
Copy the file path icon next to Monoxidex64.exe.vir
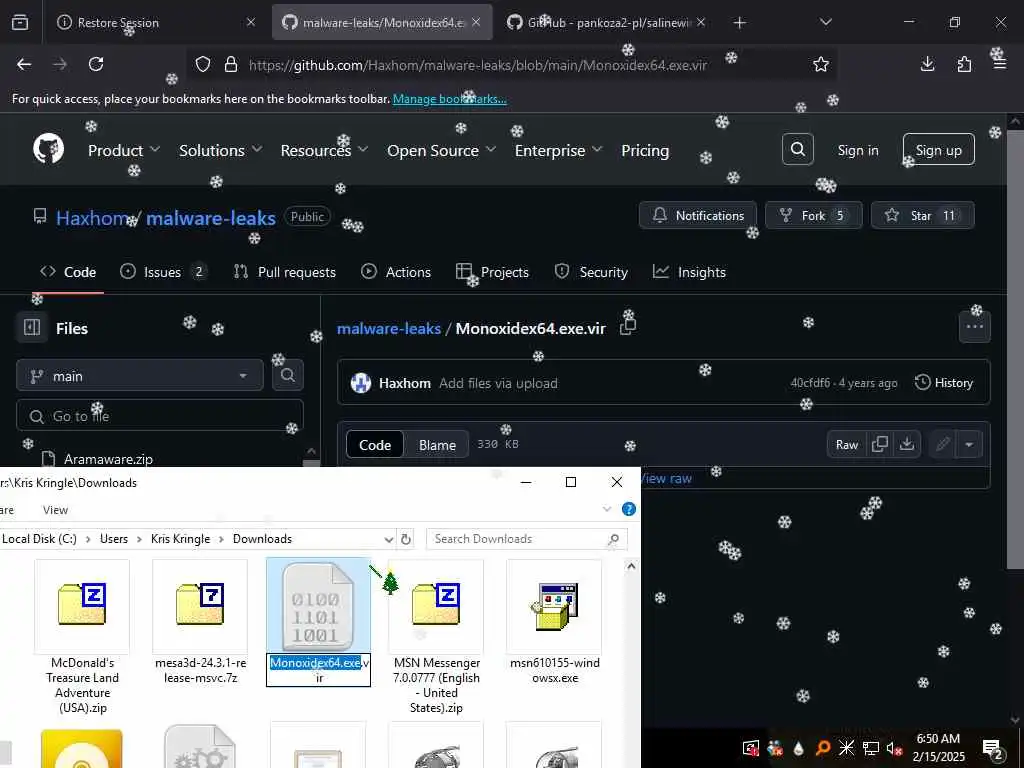(x=628, y=326)
